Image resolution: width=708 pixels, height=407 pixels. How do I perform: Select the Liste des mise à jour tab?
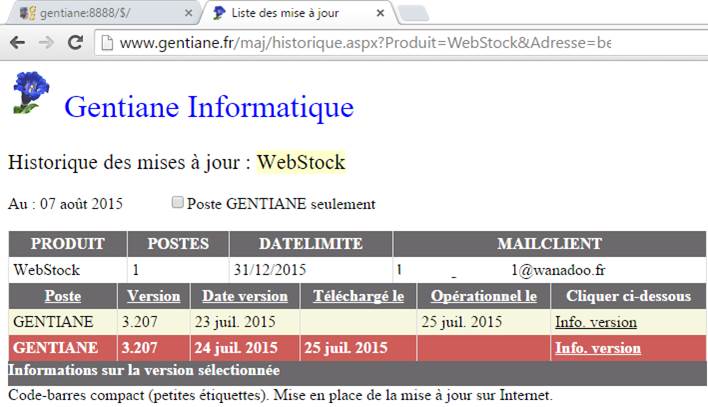[298, 13]
